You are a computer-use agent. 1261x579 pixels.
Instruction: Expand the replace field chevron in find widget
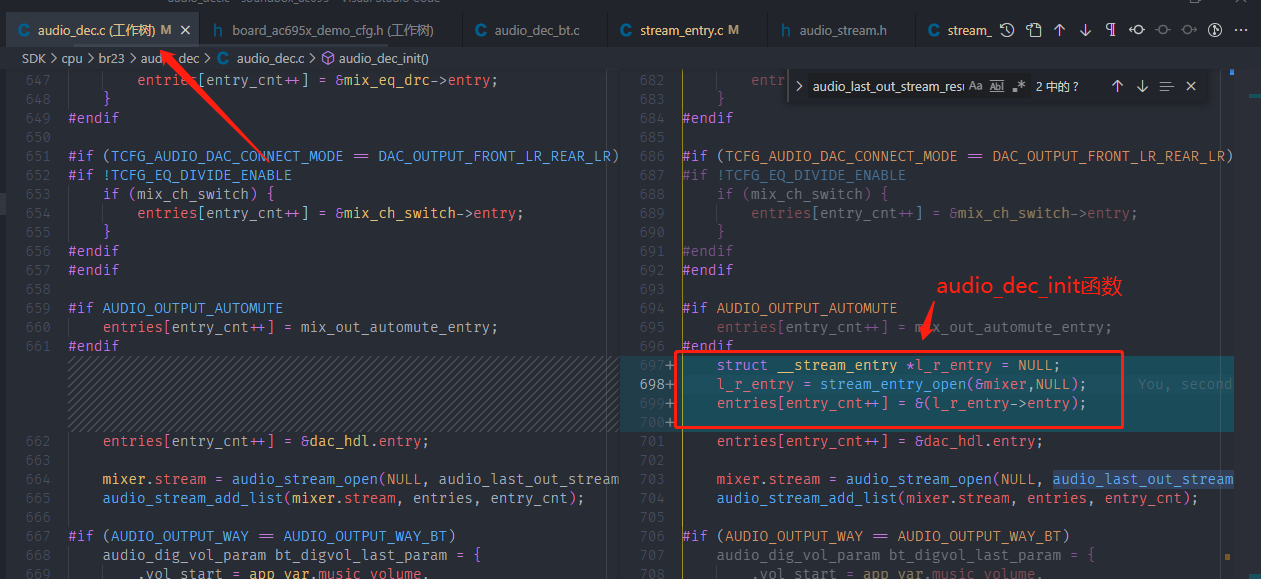click(x=800, y=87)
